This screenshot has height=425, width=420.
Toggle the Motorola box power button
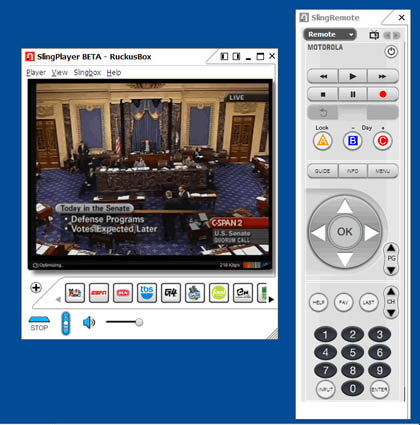pyautogui.click(x=391, y=52)
